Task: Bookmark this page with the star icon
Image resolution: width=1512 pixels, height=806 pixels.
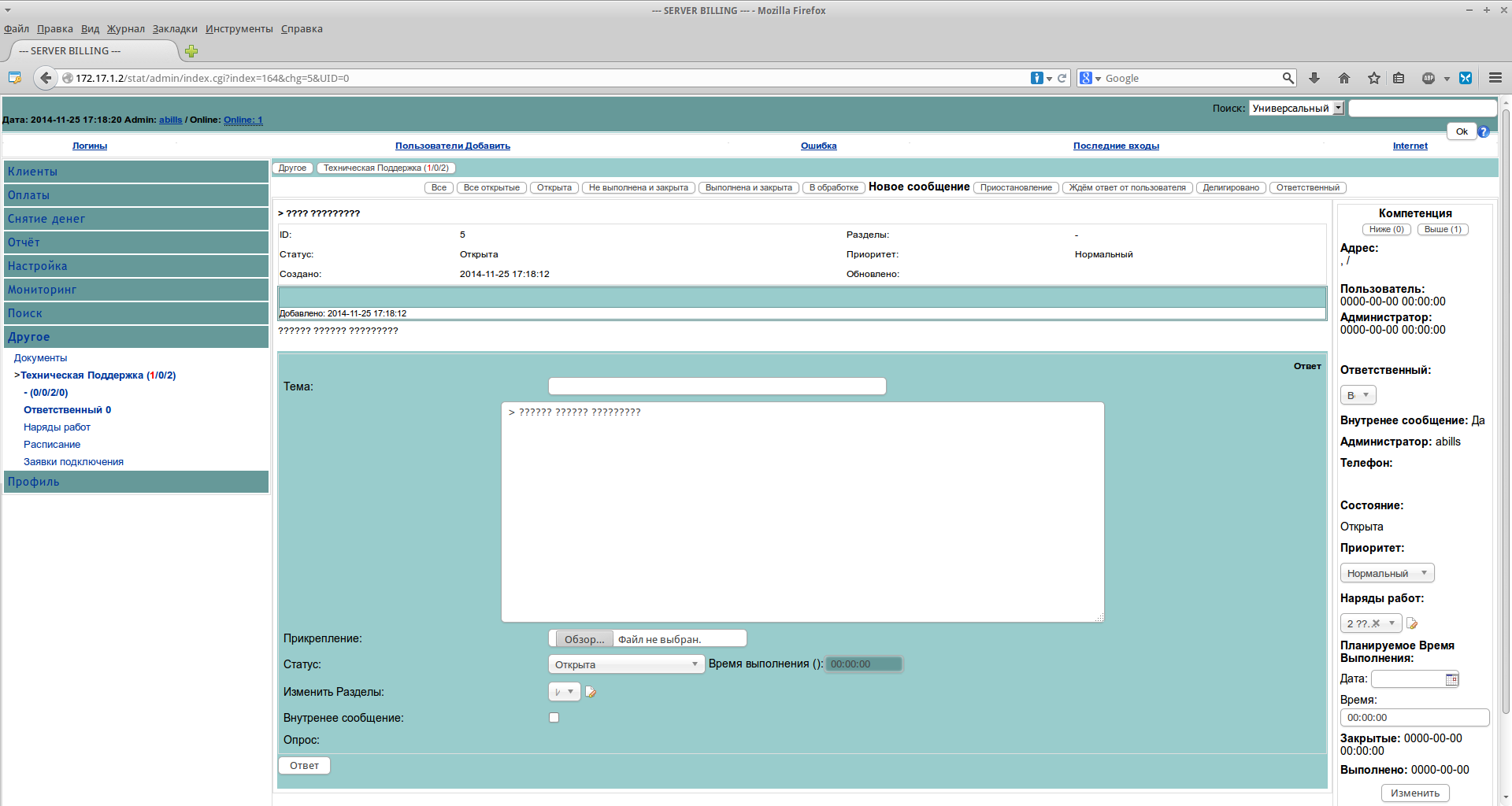Action: [x=1374, y=78]
